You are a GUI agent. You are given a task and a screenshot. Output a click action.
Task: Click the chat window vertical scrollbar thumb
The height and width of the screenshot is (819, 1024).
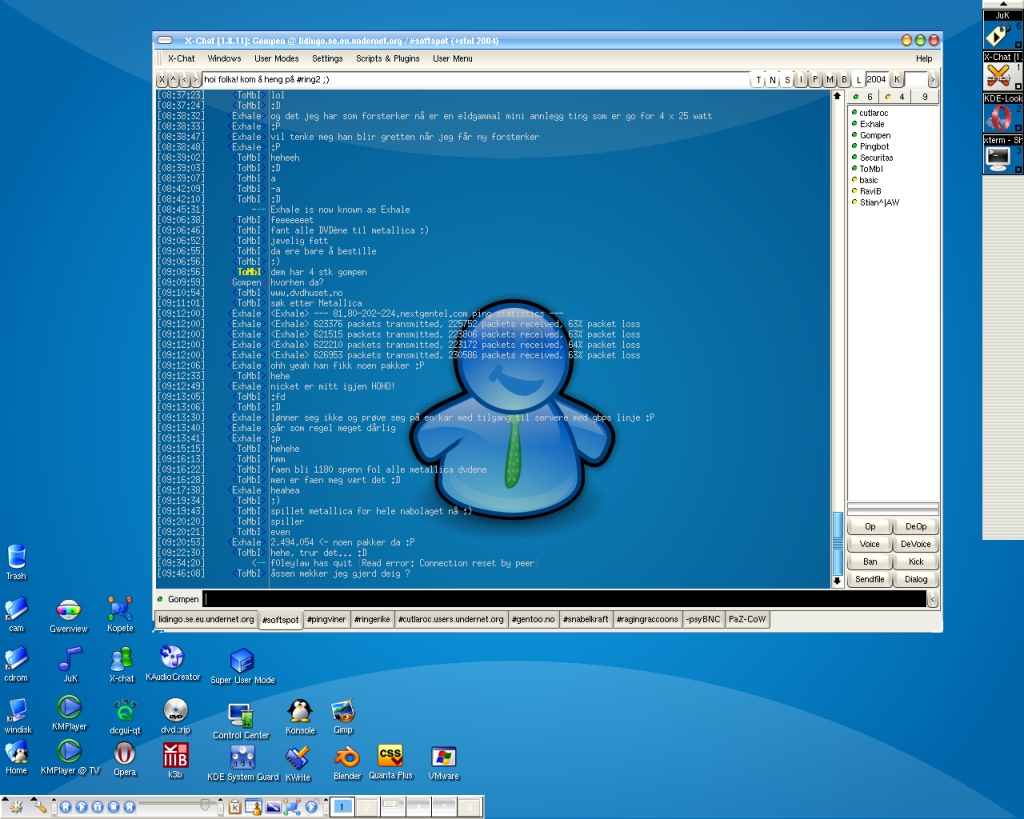coord(837,543)
